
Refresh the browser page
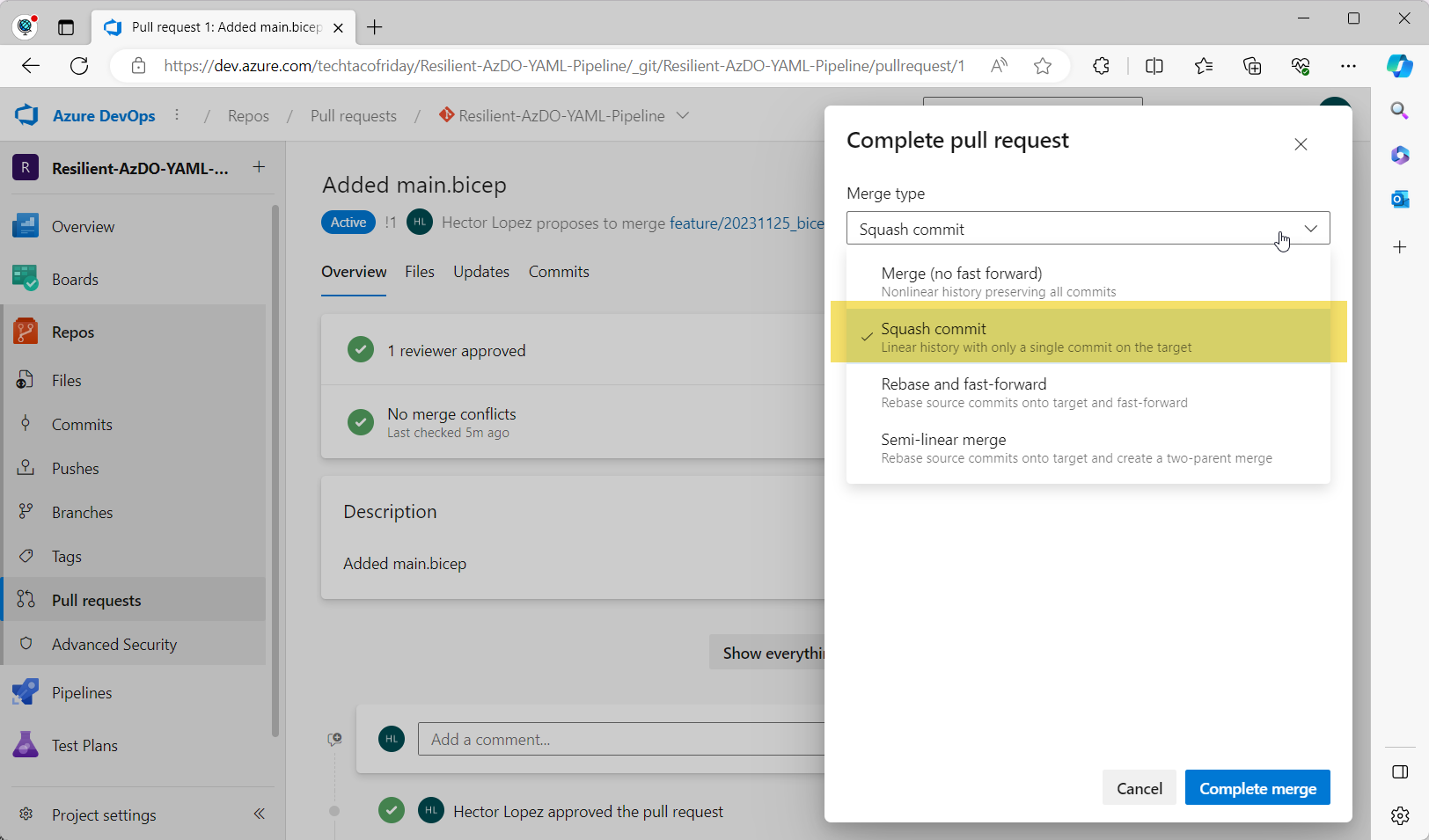[79, 66]
